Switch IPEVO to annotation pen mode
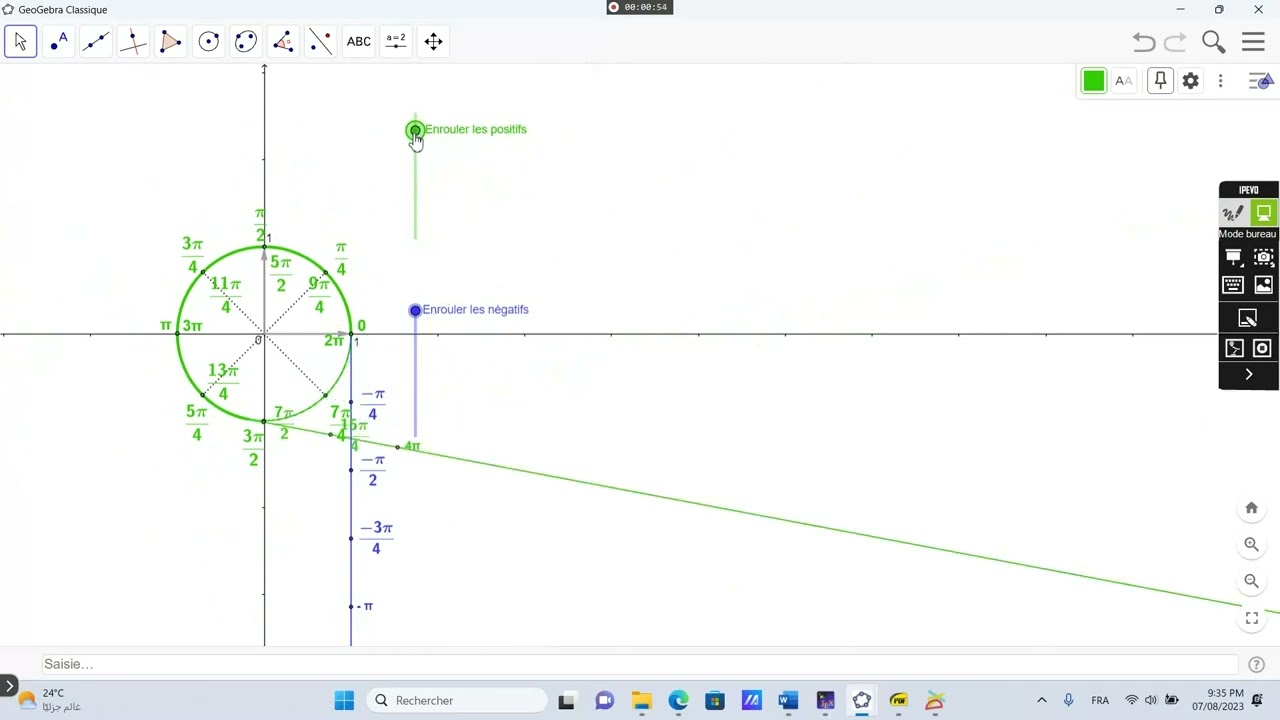Screen dimensions: 1280x720 click(x=1234, y=213)
